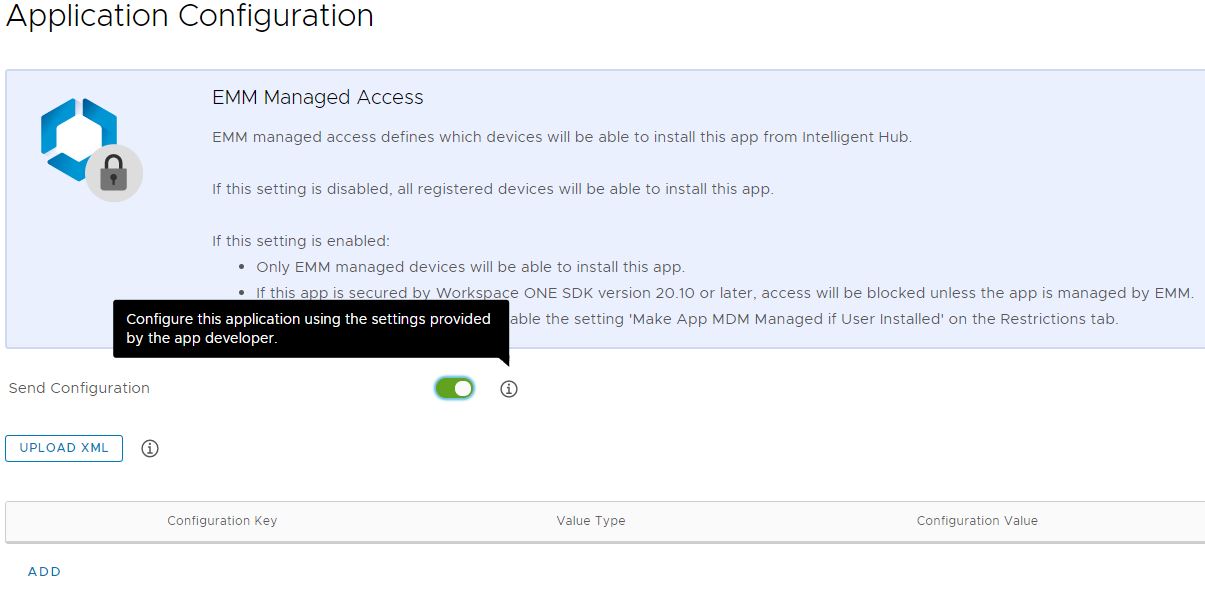Screen dimensions: 1205x596
Task: Click the Application Configuration page heading
Action: click(189, 17)
